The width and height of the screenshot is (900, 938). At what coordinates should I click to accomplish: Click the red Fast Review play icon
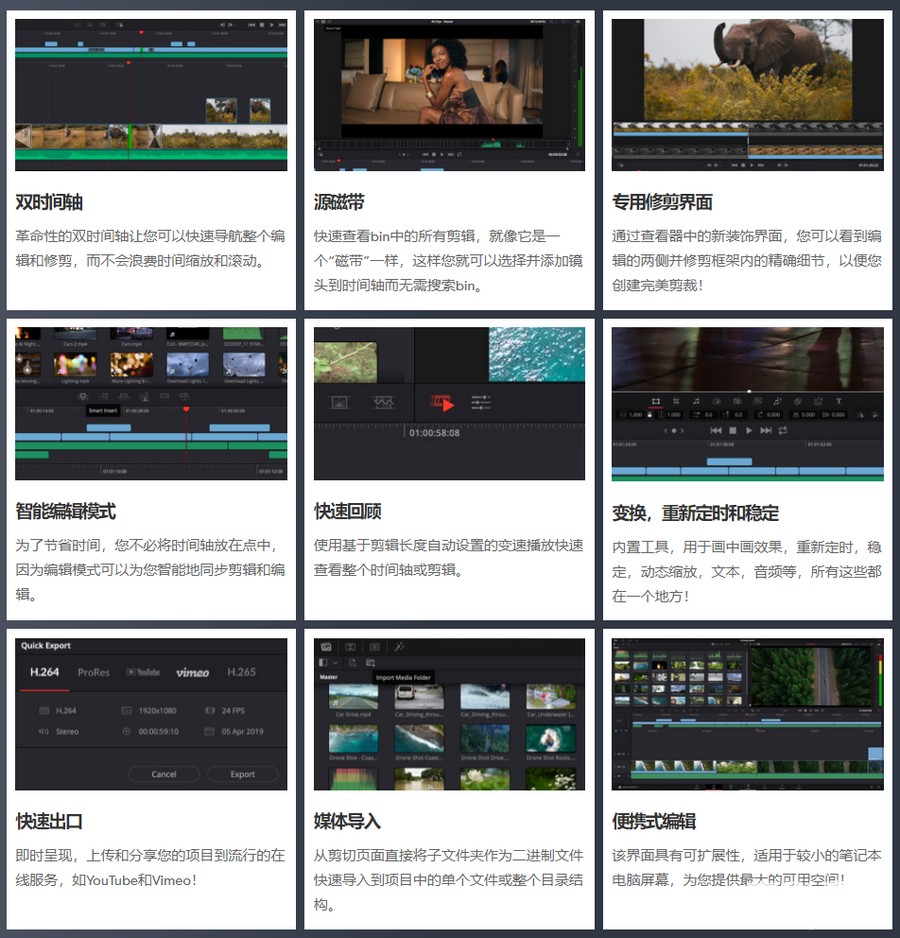click(x=443, y=403)
